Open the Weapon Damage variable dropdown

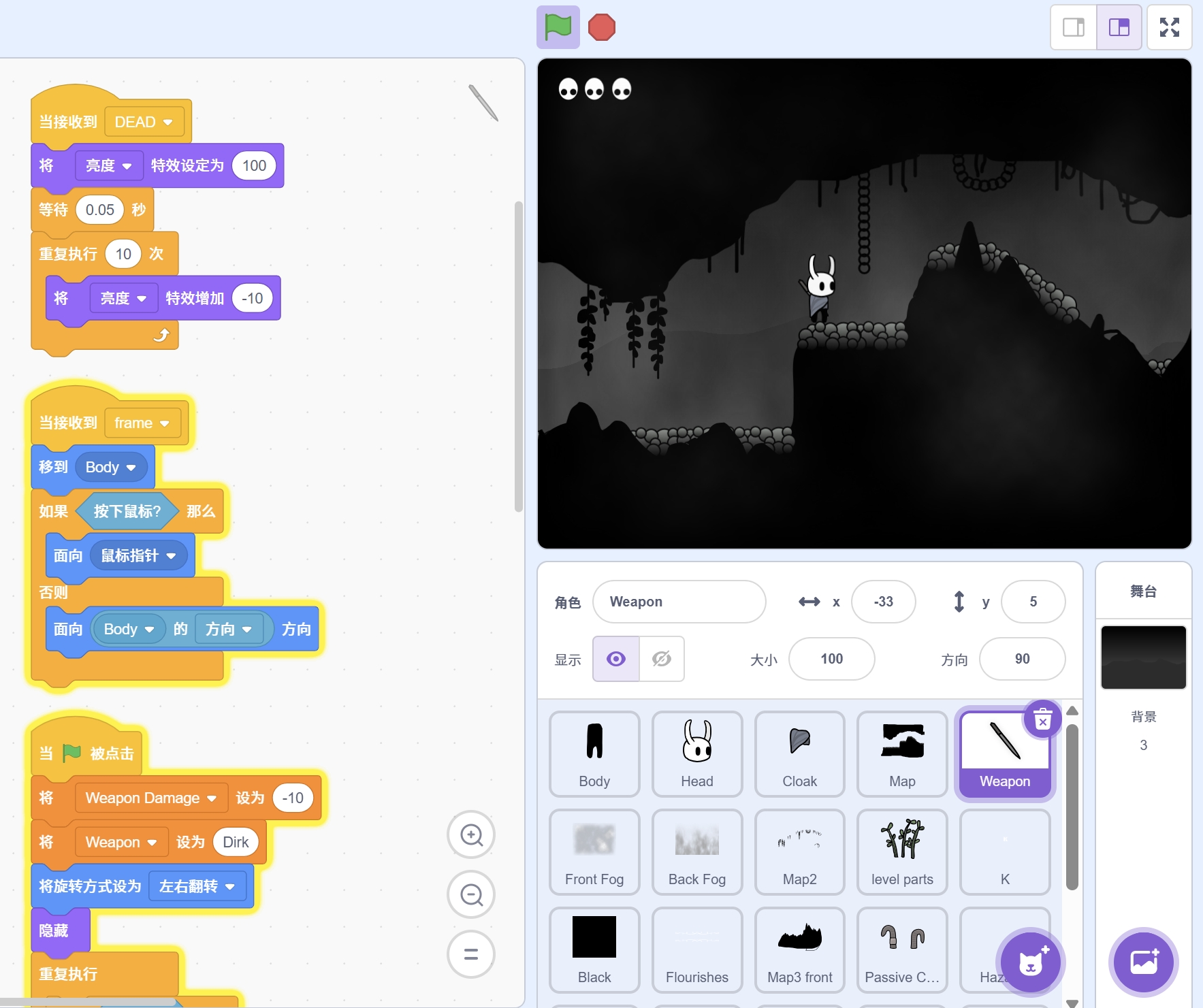[150, 798]
